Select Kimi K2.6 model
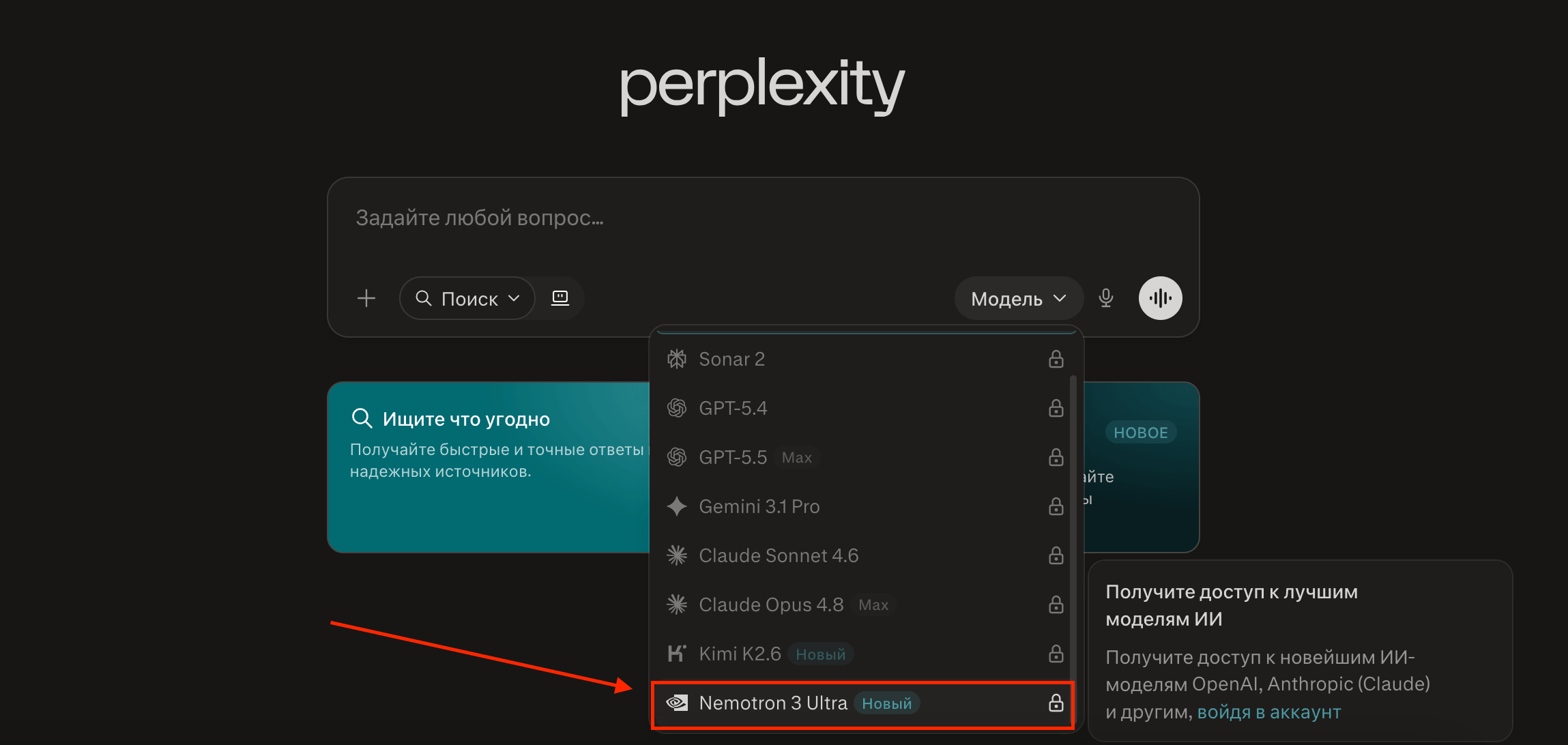This screenshot has height=745, width=1568. [x=862, y=654]
